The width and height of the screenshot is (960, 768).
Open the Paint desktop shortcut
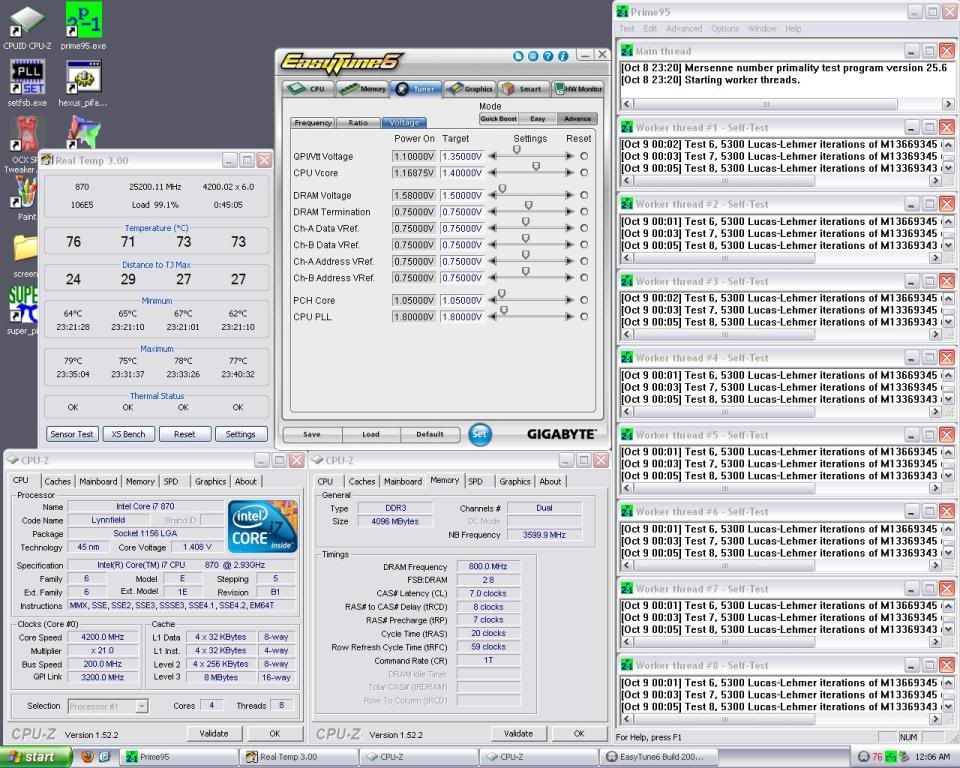(x=26, y=199)
